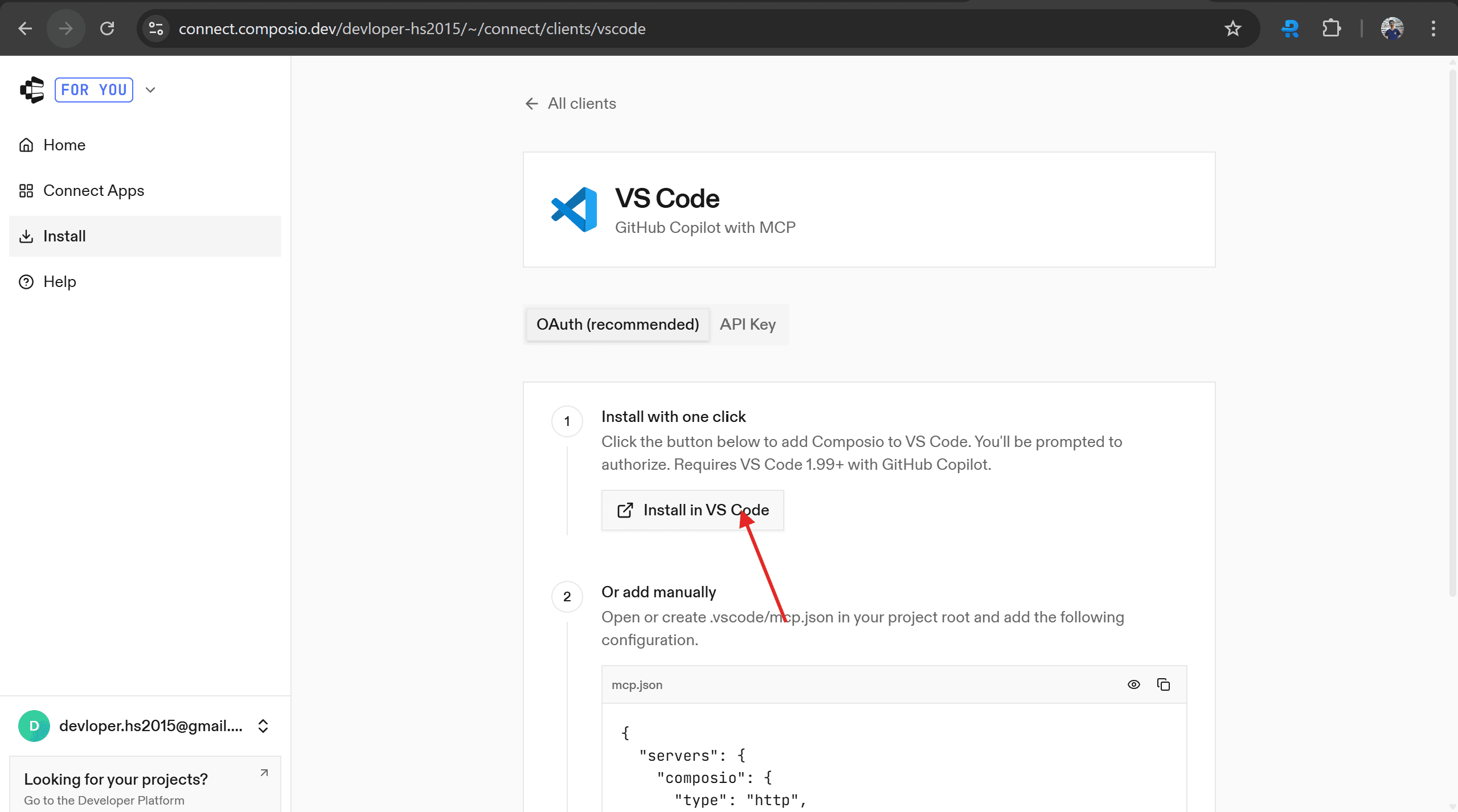Open site information icon in address bar
1458x812 pixels.
coord(155,28)
